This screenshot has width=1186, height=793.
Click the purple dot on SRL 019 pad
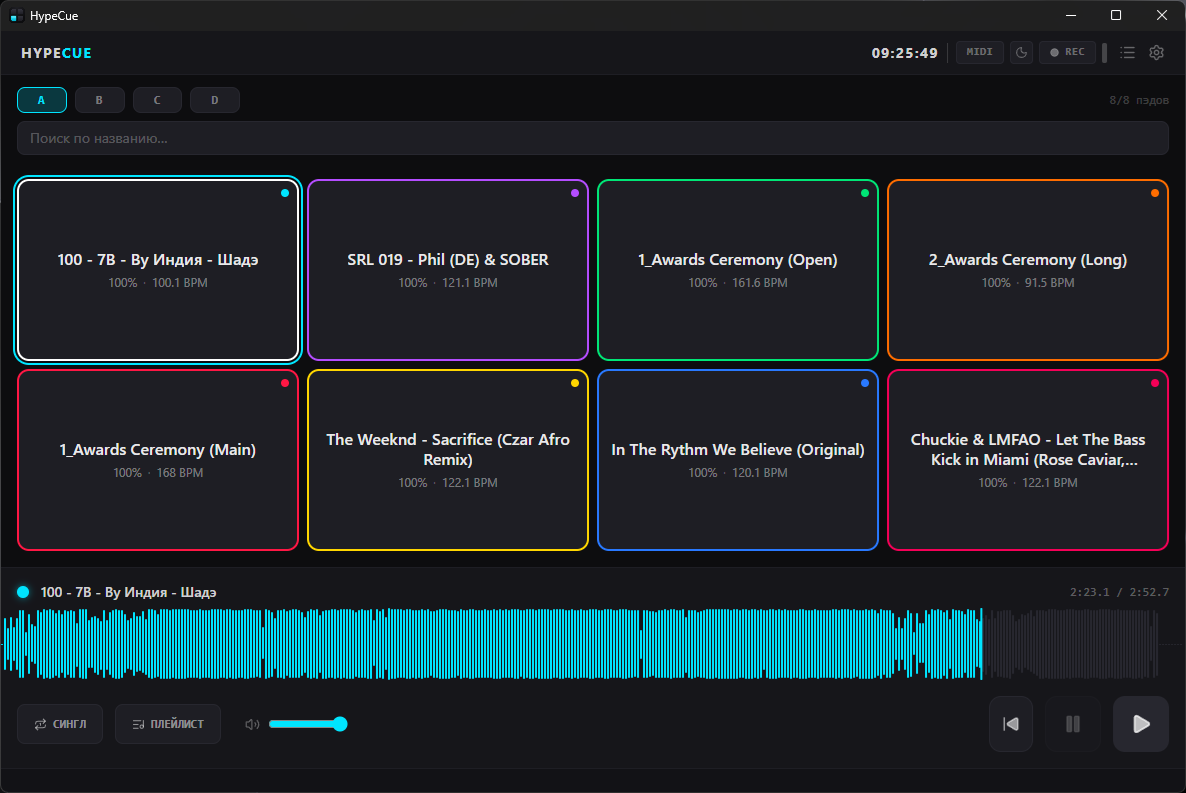click(x=575, y=193)
